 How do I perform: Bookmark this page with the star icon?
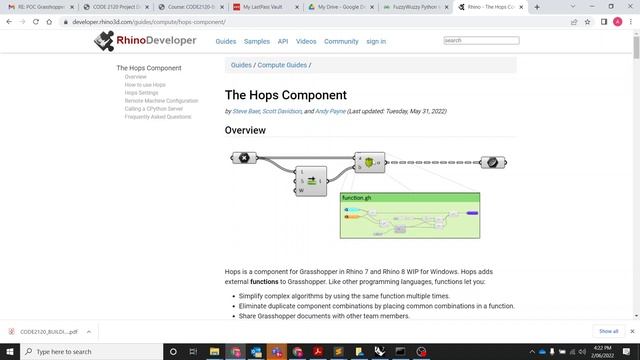point(587,22)
